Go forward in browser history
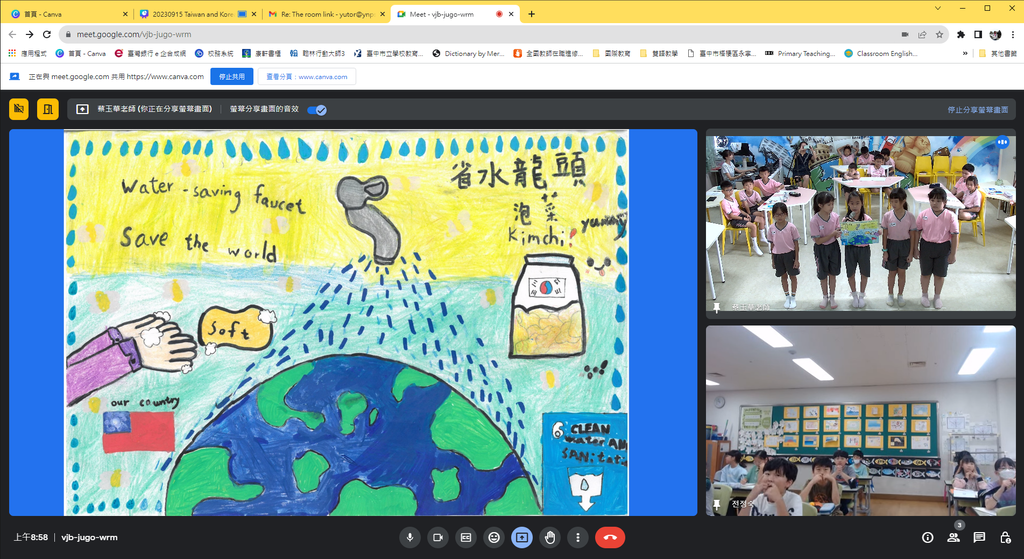This screenshot has height=559, width=1024. tap(29, 34)
